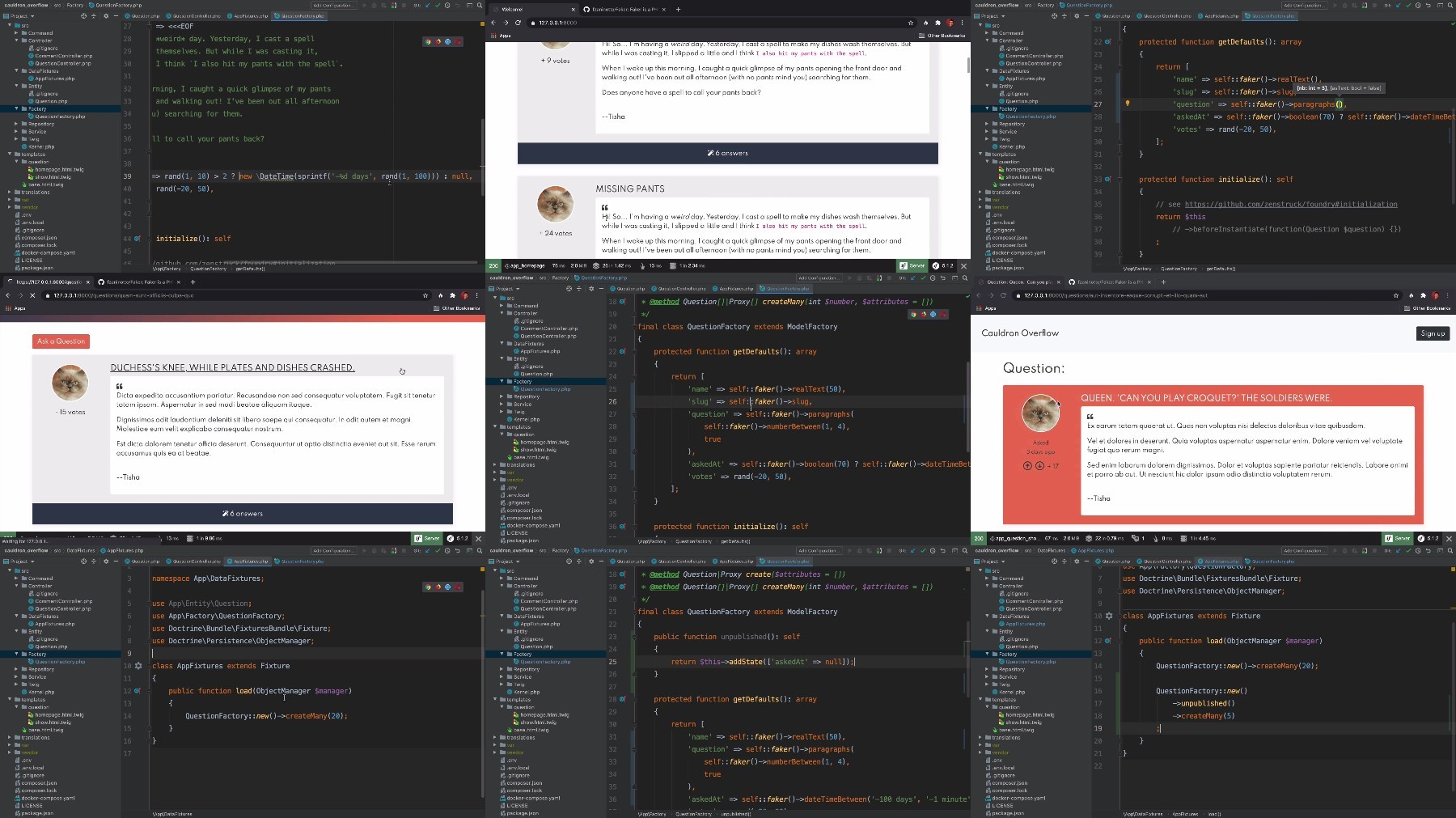1456x818 pixels.
Task: Expand Command folder in 'weird day' IDE tree
Action: click(15, 33)
